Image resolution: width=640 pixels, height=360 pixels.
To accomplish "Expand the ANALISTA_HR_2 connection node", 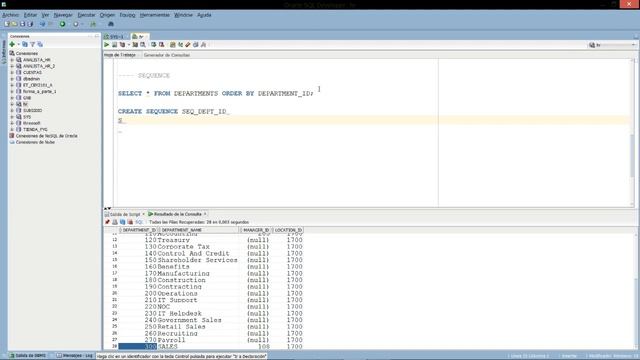I will 12,66.
